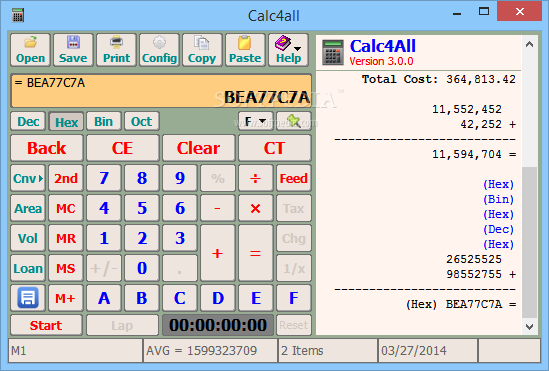Click hex digit E key
Screen dimensions: 549x371
256,298
